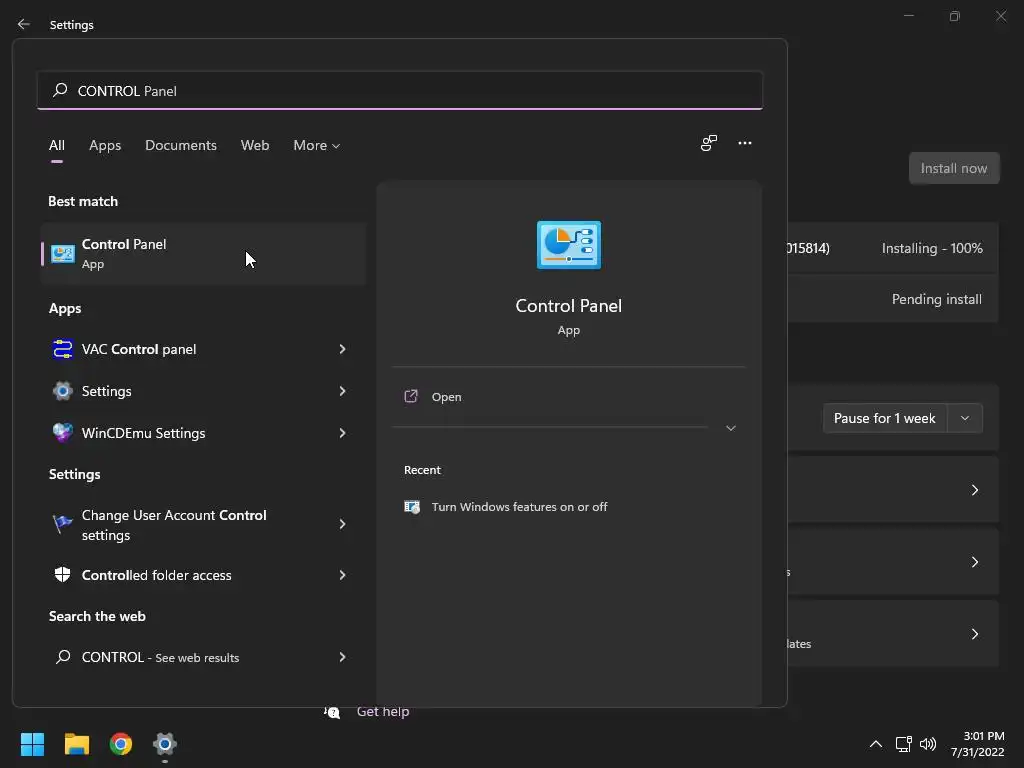
Task: Click Pause for 1 week button
Action: pyautogui.click(x=885, y=418)
